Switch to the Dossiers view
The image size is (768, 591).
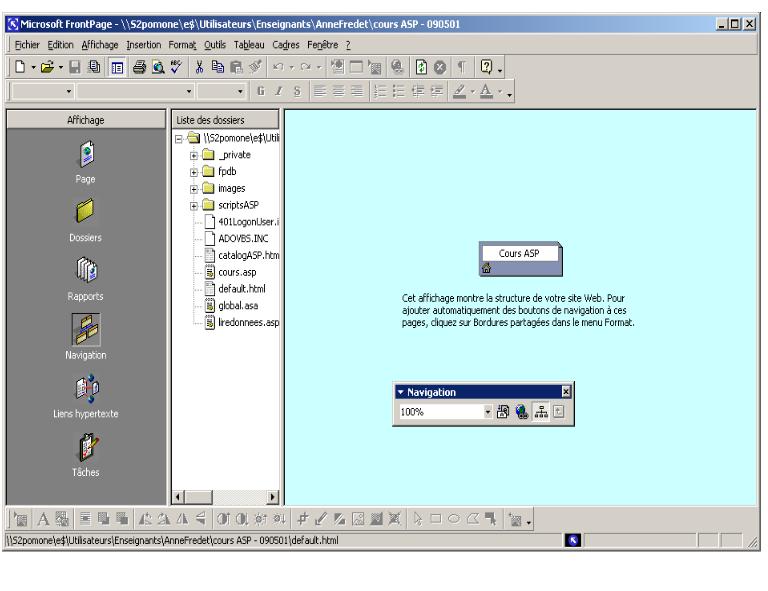coord(84,217)
